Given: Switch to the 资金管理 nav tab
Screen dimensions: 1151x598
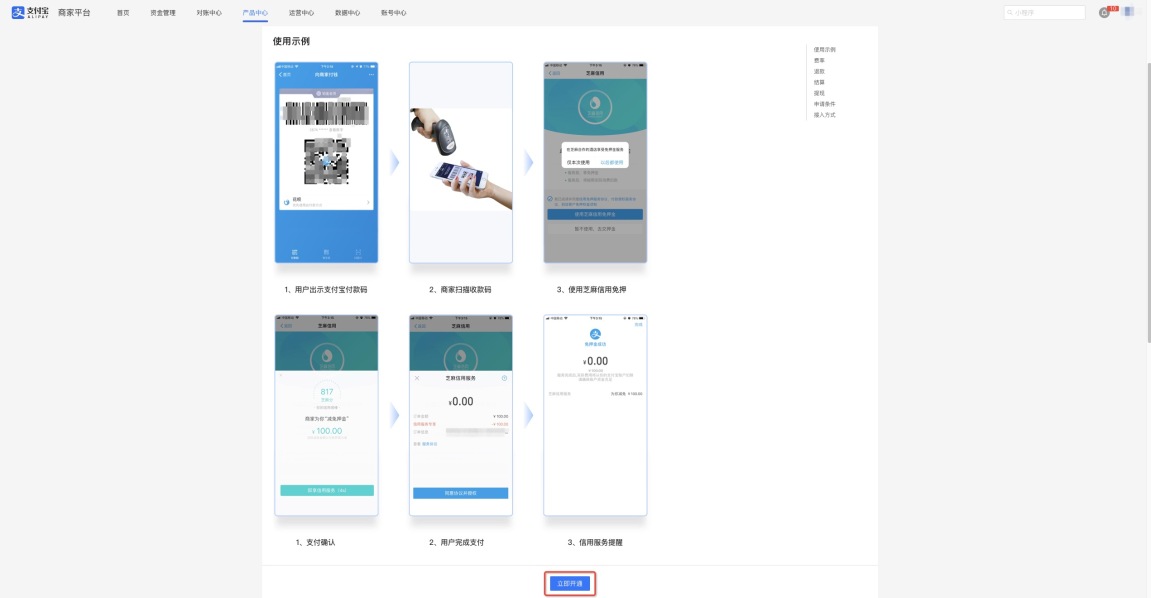Looking at the screenshot, I should tap(163, 12).
